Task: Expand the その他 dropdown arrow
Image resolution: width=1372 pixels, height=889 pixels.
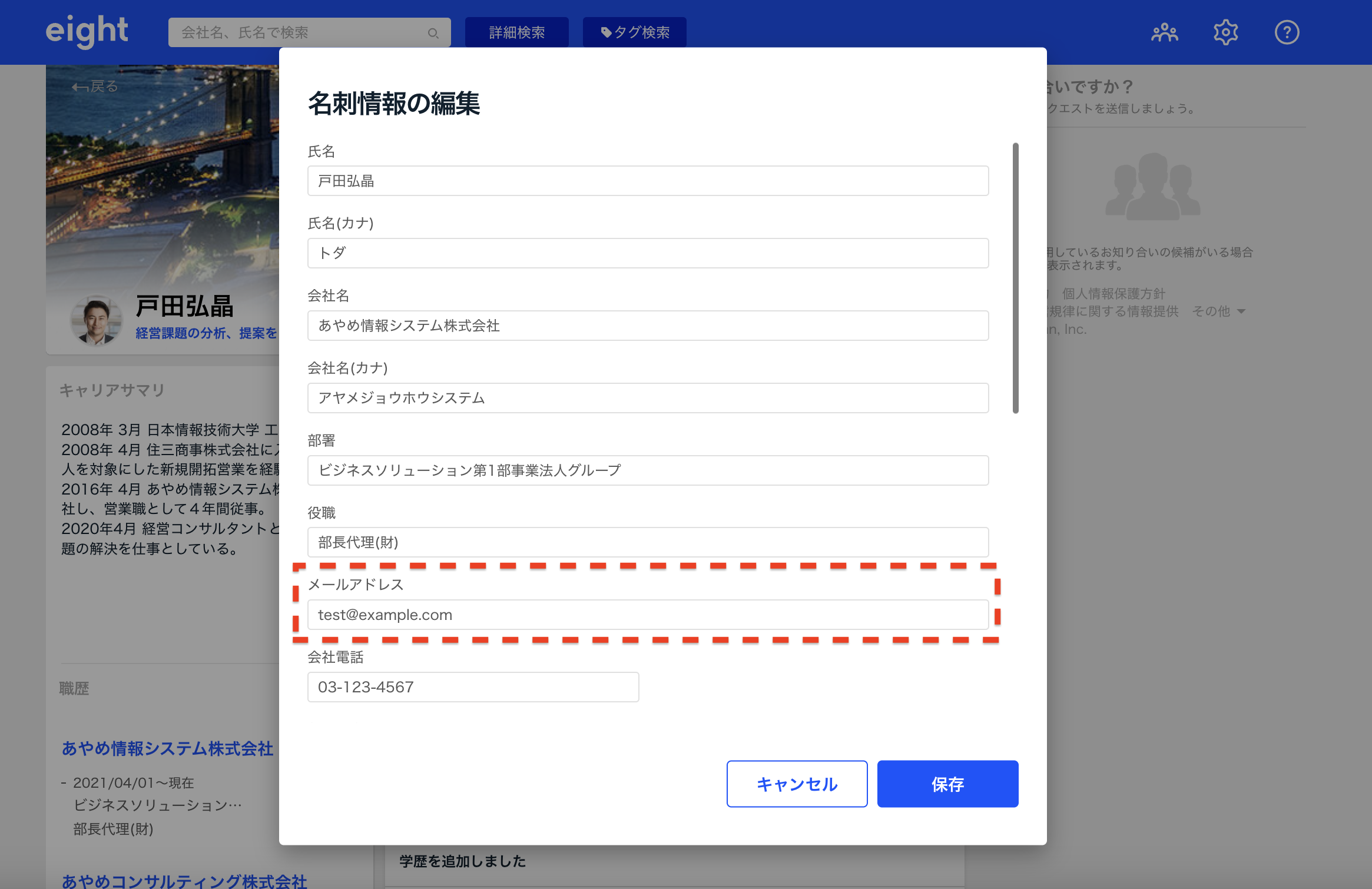Action: 1242,311
